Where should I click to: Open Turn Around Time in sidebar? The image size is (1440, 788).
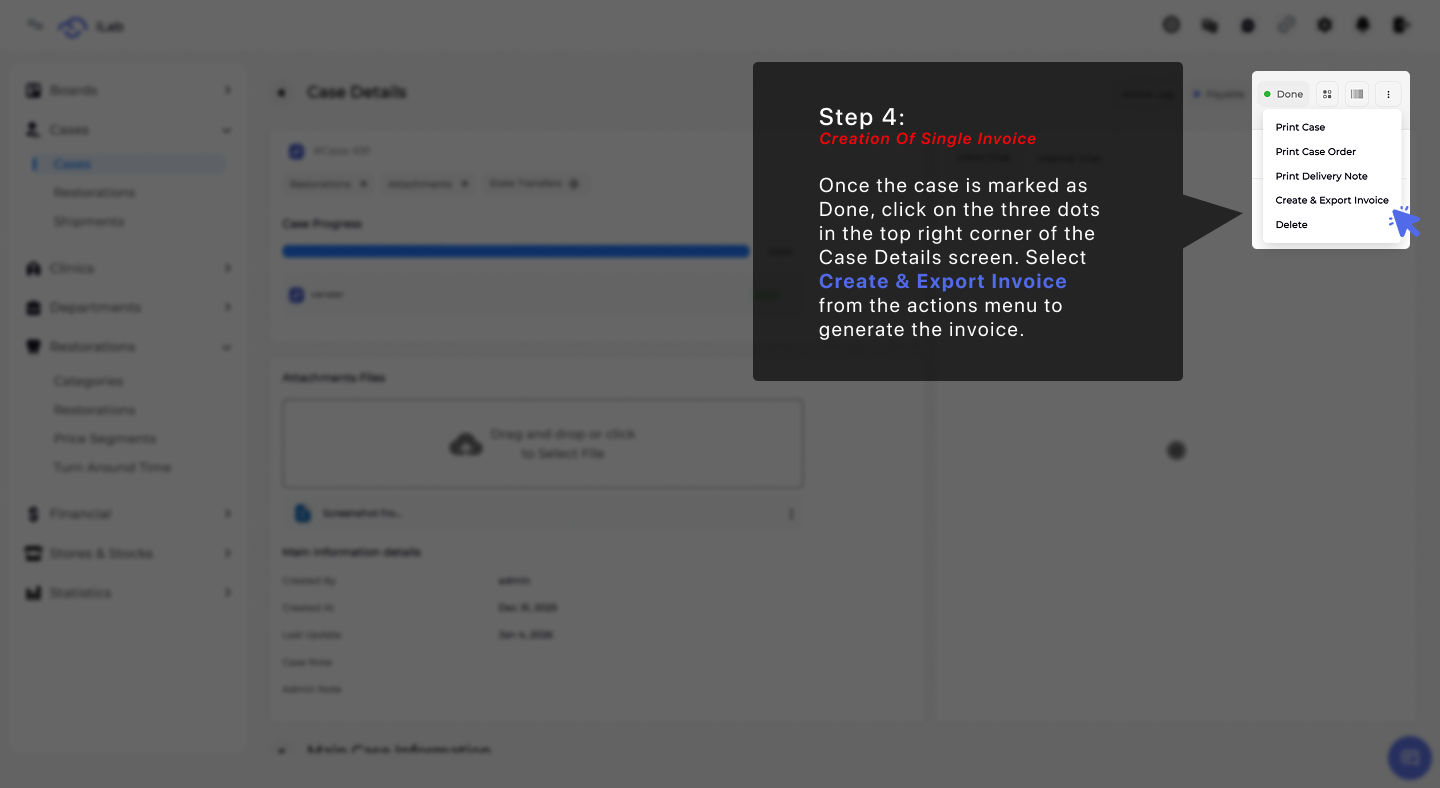pyautogui.click(x=112, y=468)
